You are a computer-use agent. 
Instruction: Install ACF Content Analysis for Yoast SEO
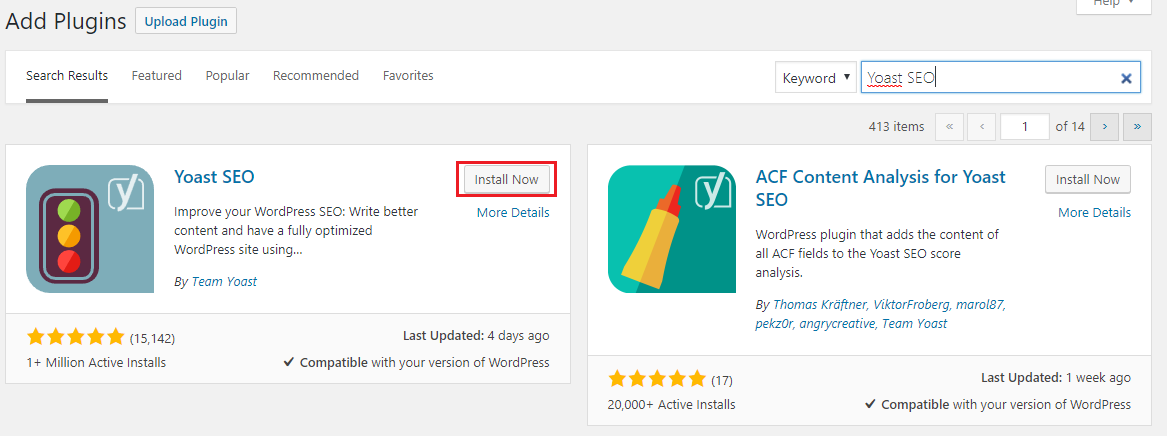(x=1088, y=179)
